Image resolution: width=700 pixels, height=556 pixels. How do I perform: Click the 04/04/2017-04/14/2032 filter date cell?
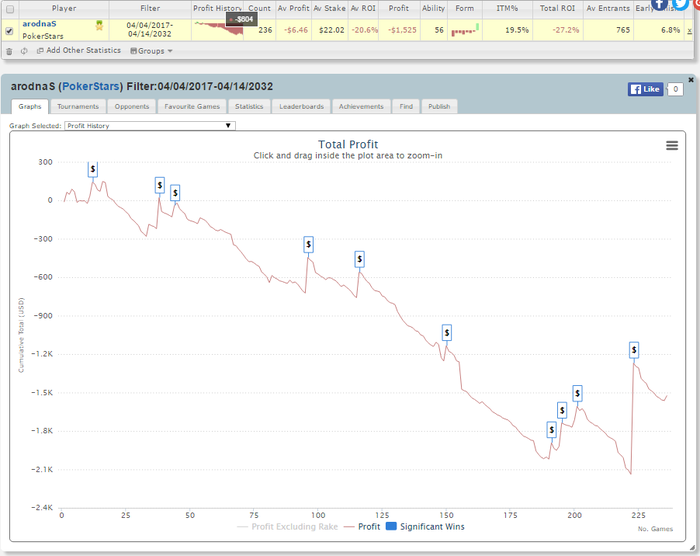tap(150, 29)
